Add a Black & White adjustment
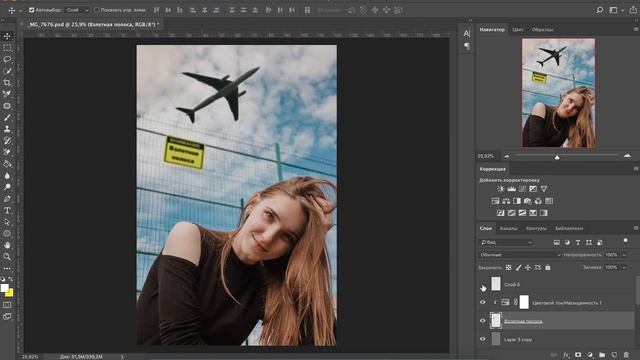This screenshot has width=640, height=360. (x=517, y=201)
